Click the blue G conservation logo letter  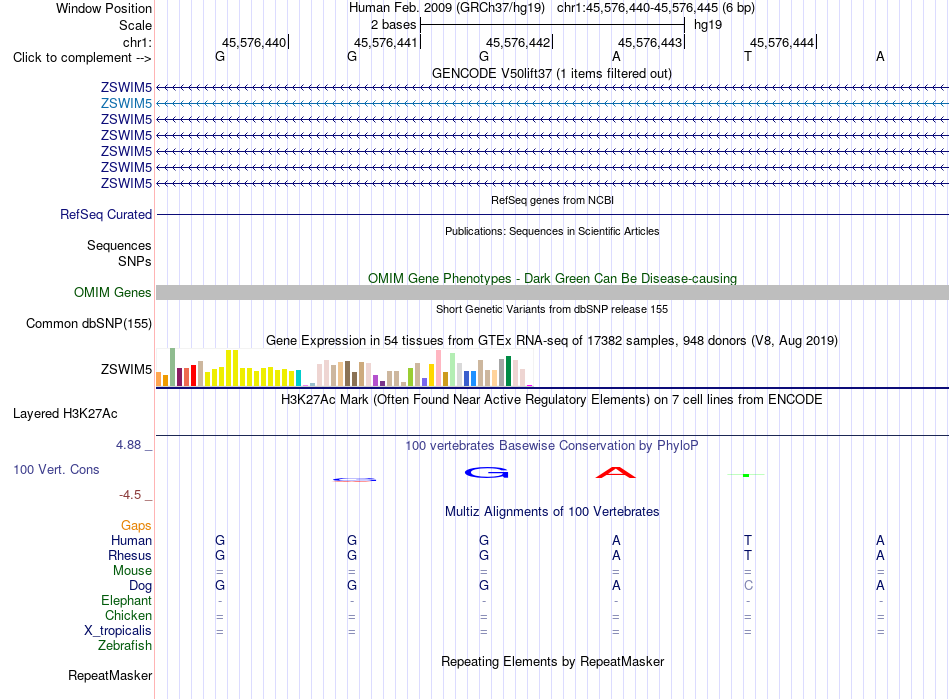(x=487, y=472)
